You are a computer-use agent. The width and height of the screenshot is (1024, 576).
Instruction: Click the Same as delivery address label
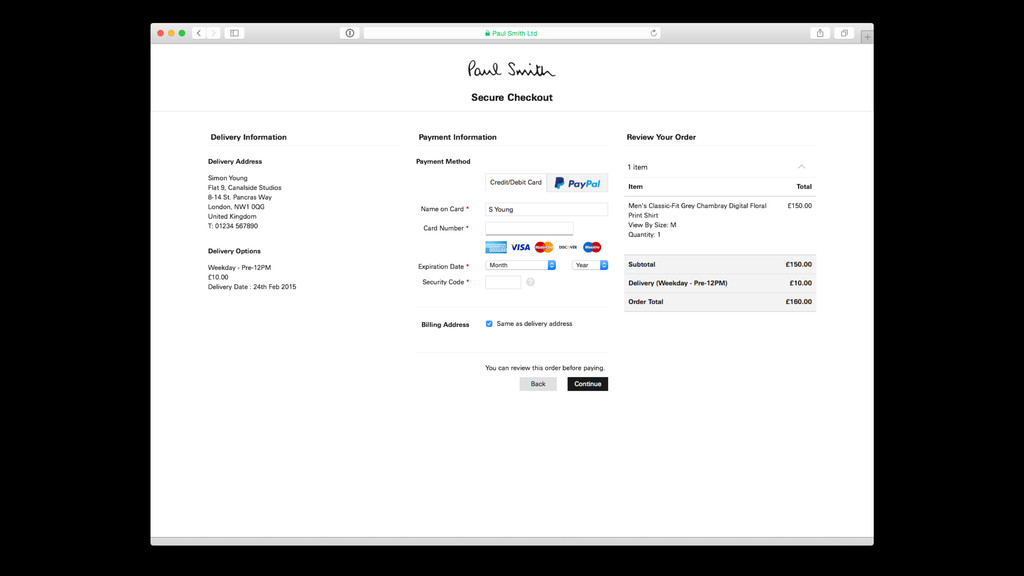(x=534, y=324)
